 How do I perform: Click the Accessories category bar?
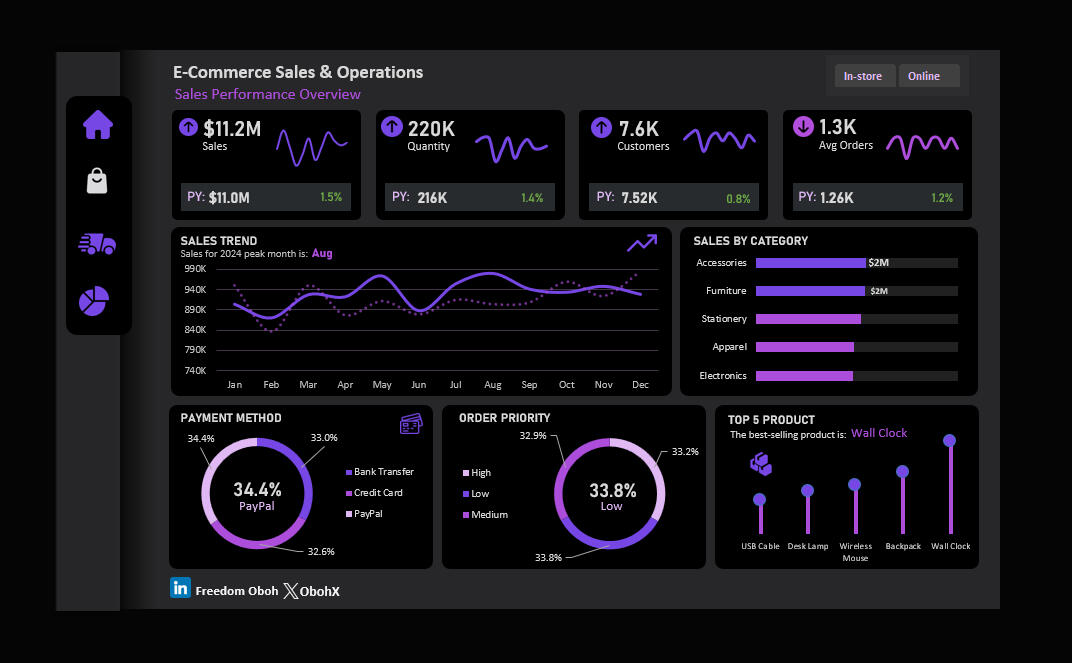(x=810, y=263)
